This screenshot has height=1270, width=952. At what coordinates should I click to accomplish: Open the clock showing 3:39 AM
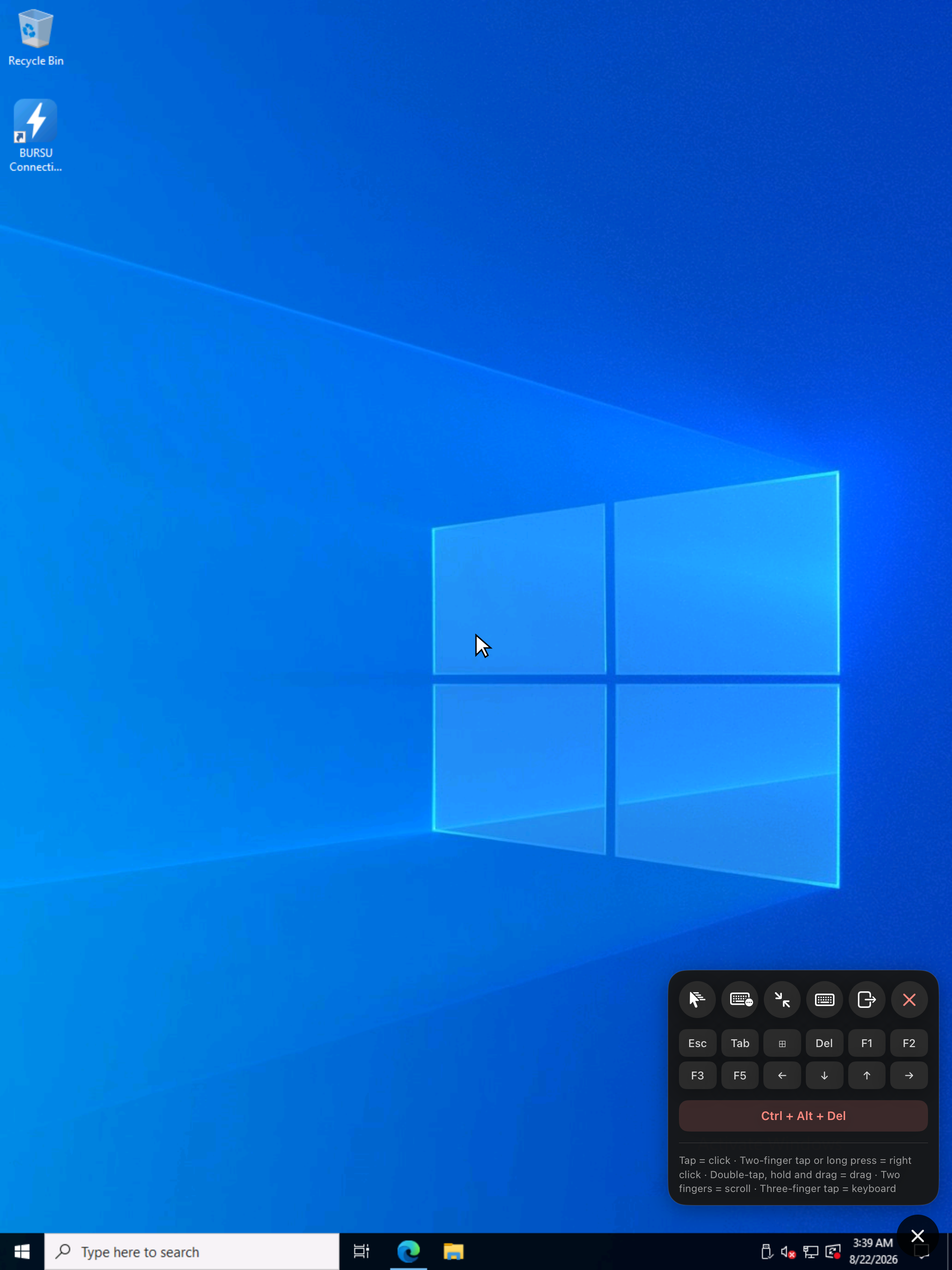[873, 1252]
